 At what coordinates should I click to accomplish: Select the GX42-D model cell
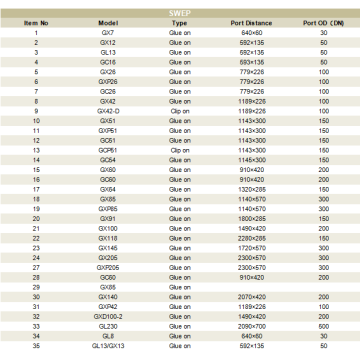tap(108, 111)
